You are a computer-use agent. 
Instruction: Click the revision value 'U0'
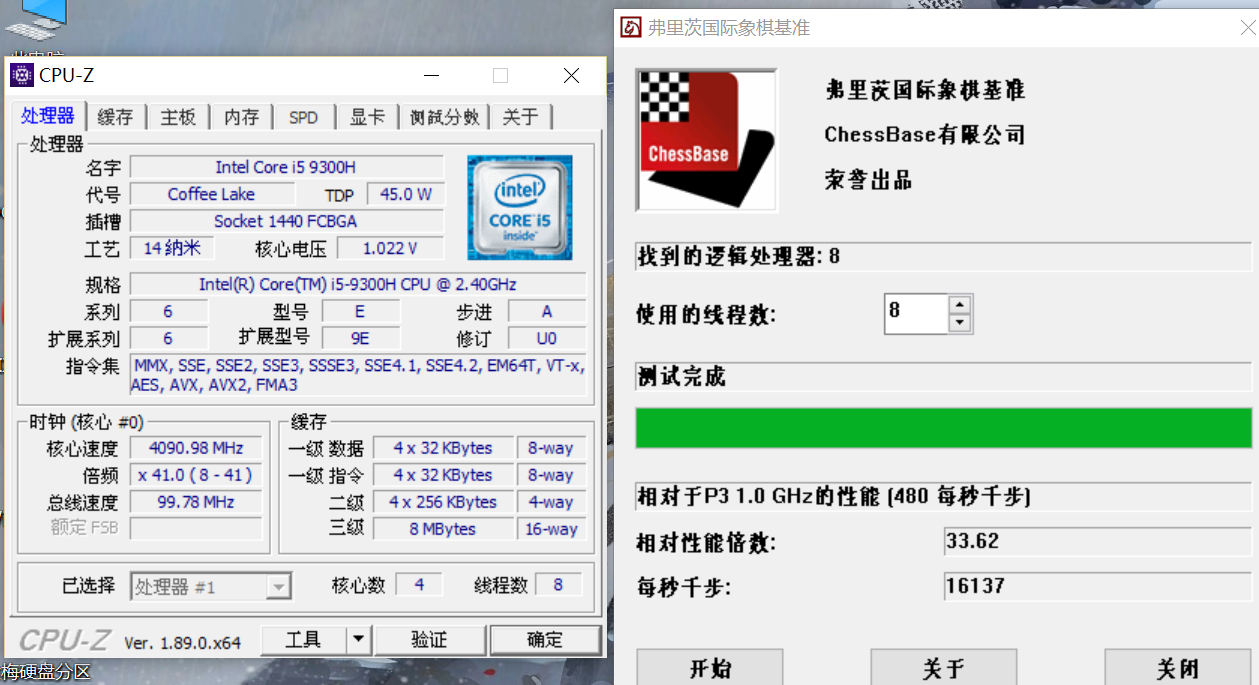click(547, 338)
